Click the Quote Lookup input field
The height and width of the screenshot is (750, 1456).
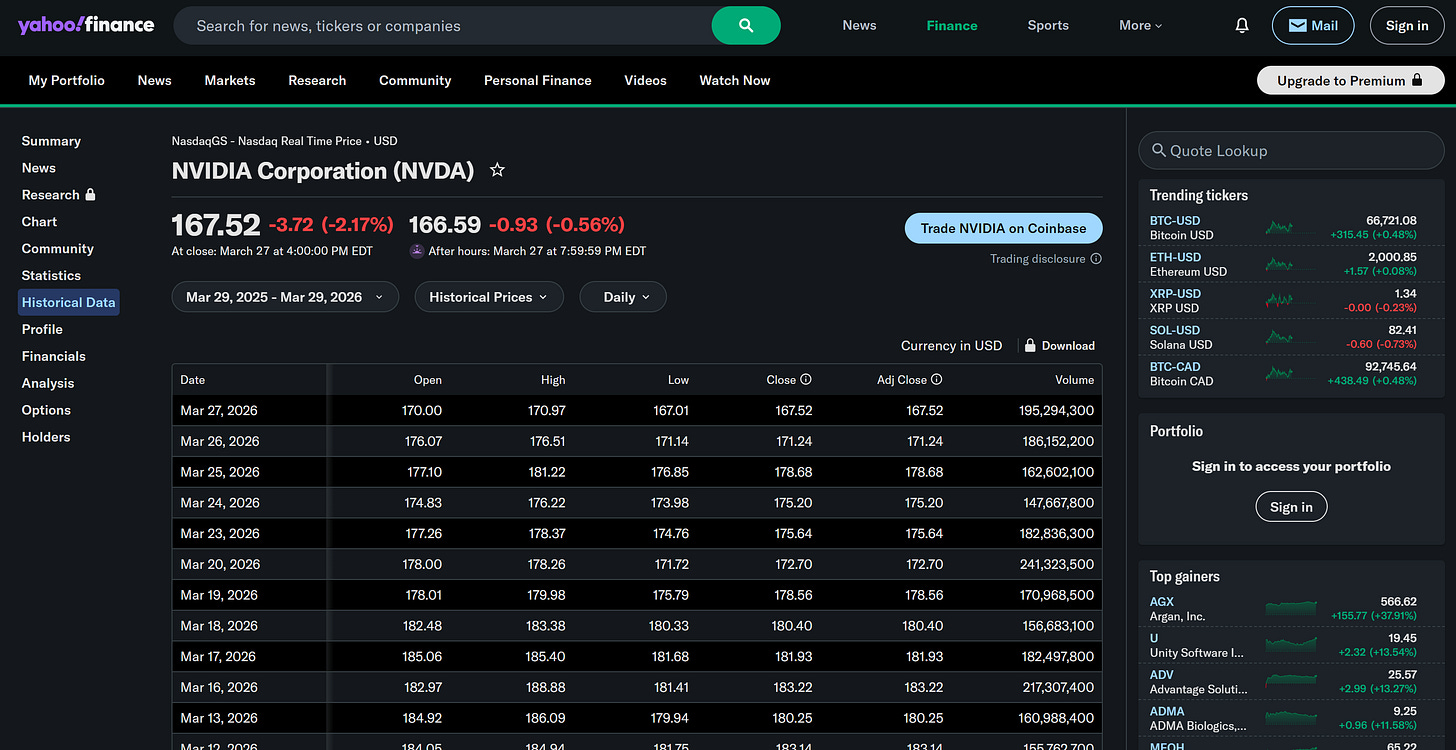click(1291, 150)
